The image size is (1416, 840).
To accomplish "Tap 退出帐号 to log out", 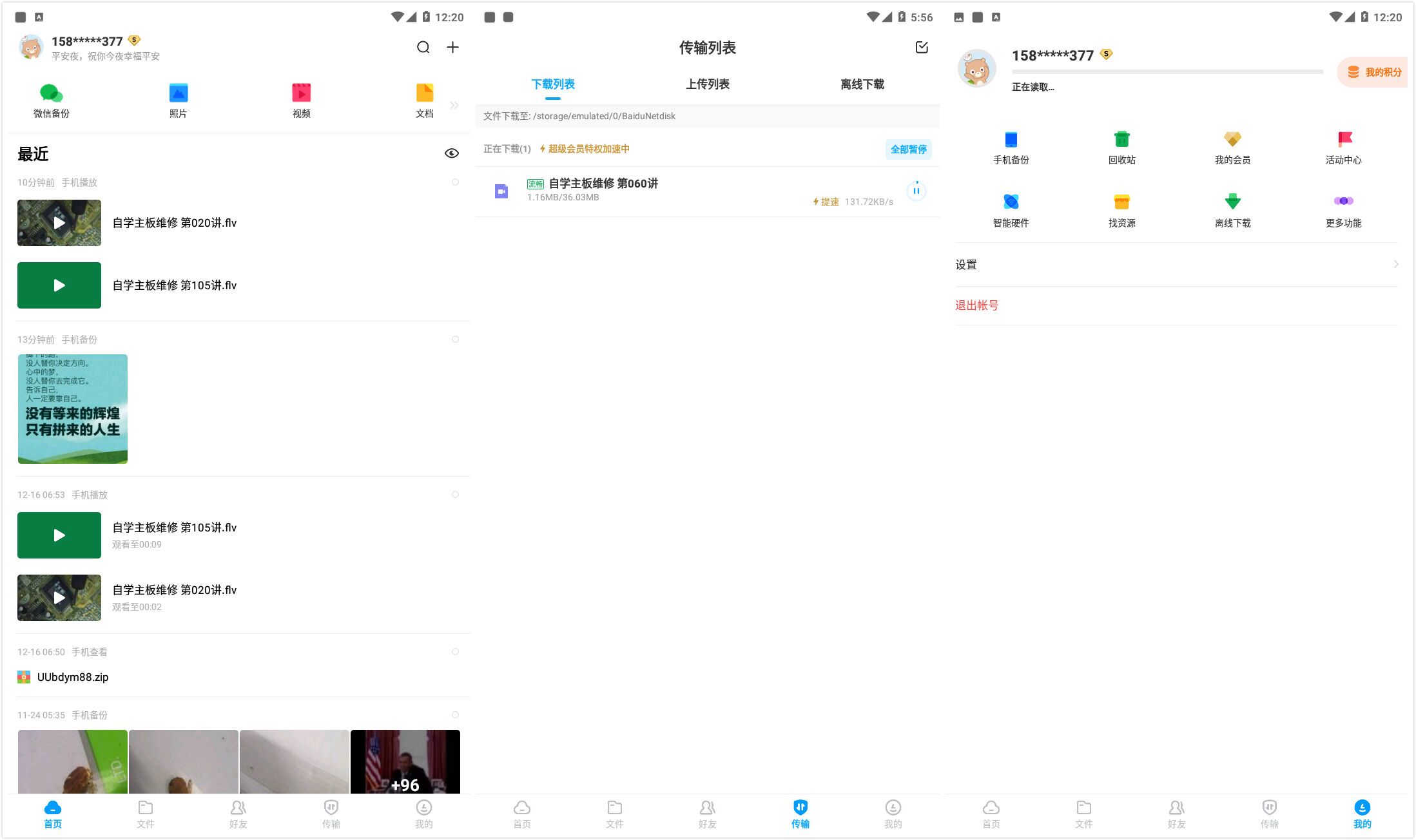I will pyautogui.click(x=977, y=305).
